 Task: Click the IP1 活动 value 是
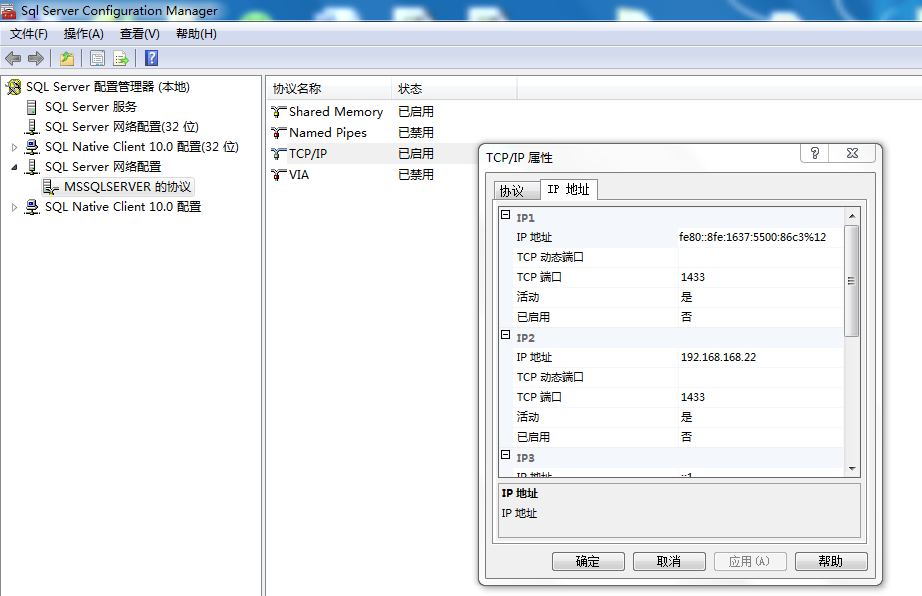[x=761, y=297]
